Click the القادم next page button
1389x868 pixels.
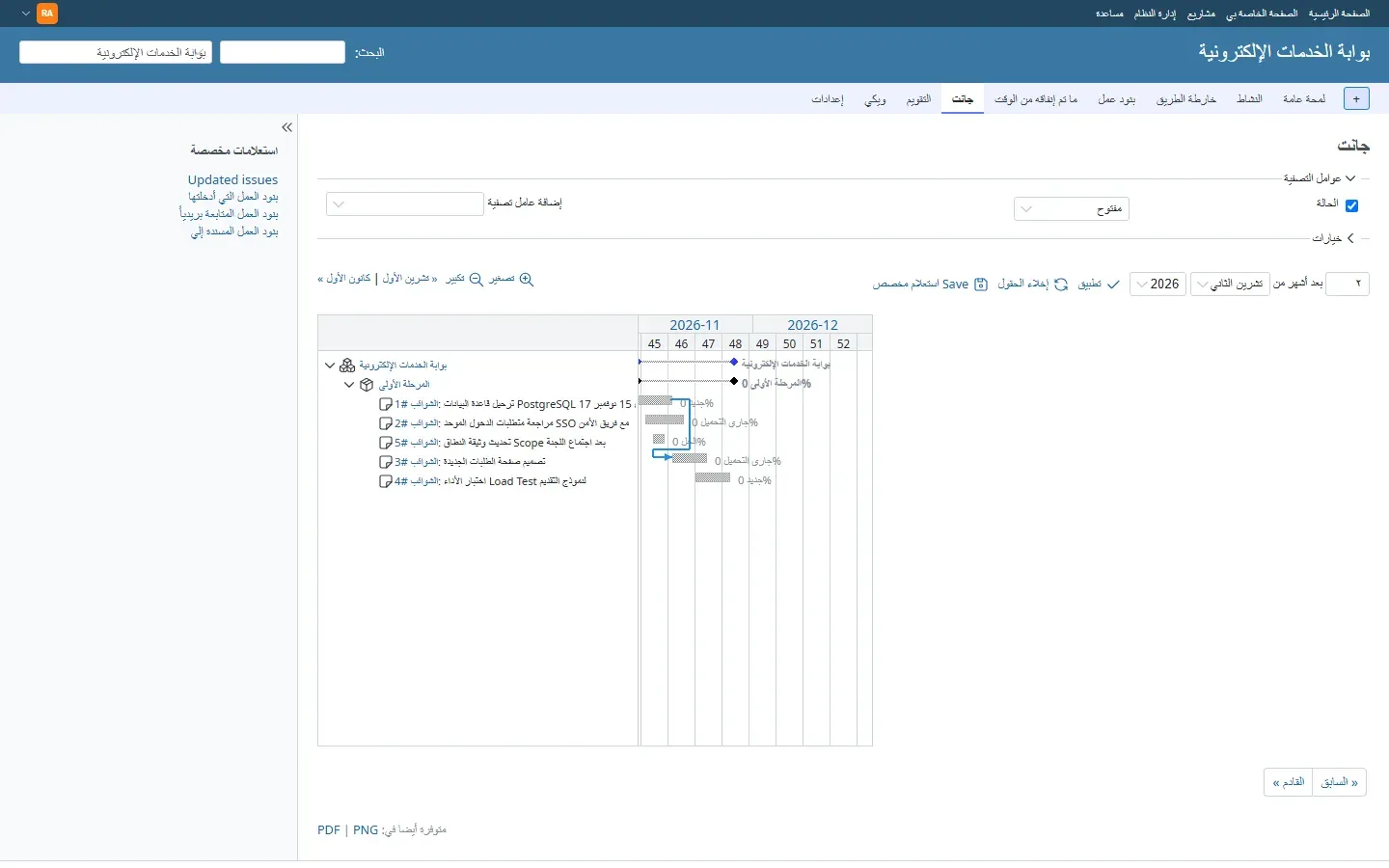pos(1289,782)
